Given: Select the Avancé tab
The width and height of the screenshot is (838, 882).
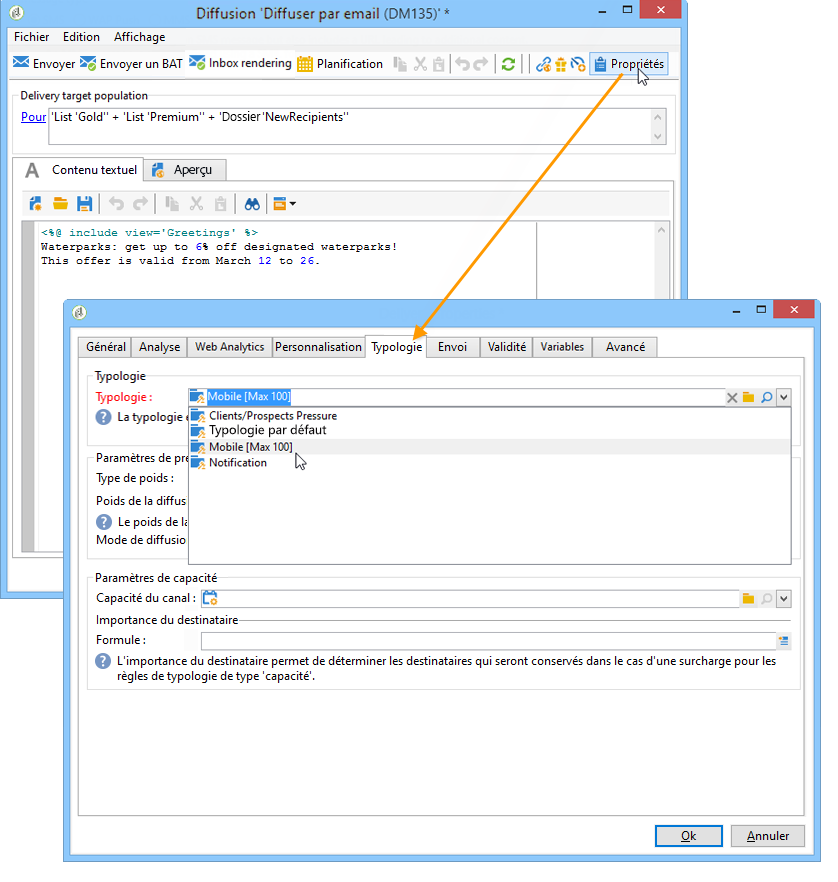Looking at the screenshot, I should tap(625, 347).
